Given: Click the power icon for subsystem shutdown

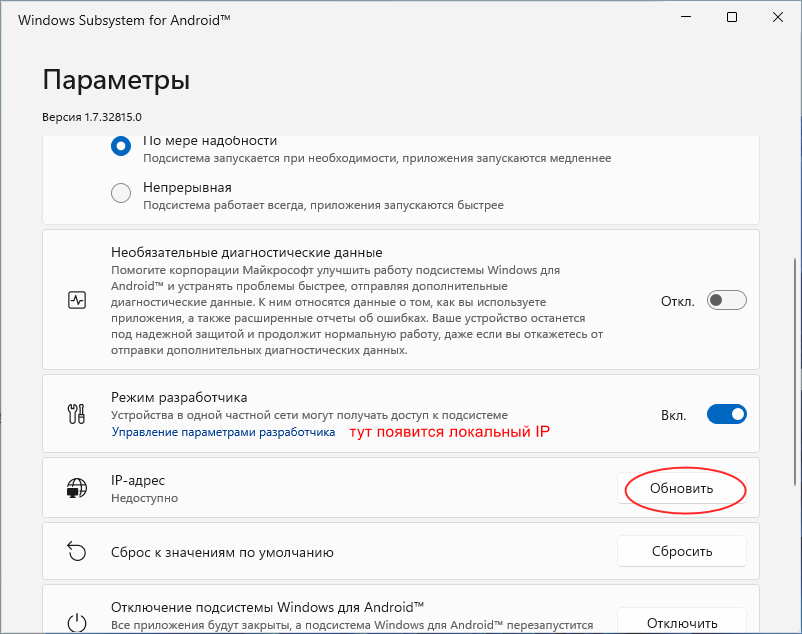Looking at the screenshot, I should click(77, 622).
